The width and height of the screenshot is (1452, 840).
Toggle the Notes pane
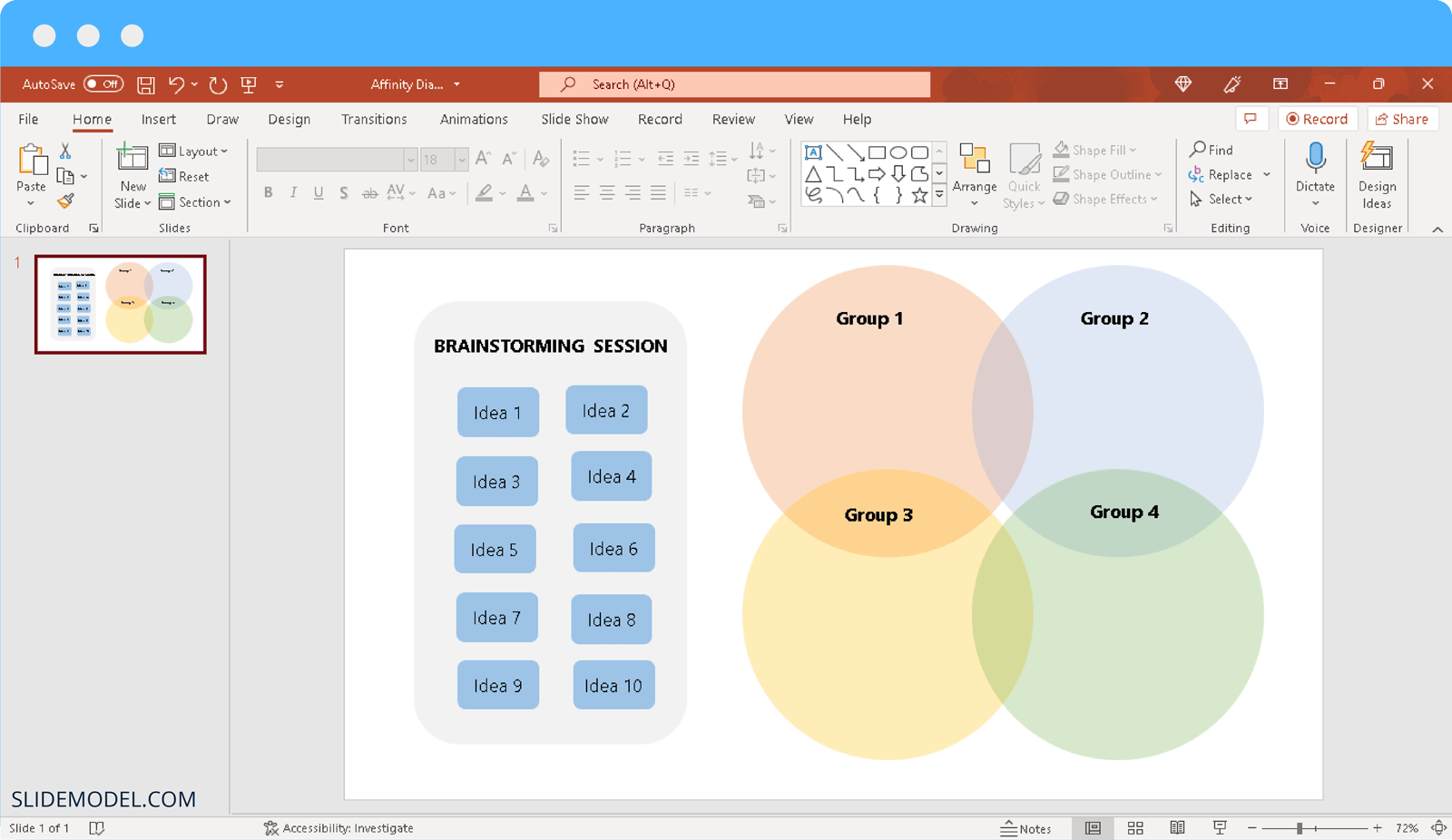pyautogui.click(x=1025, y=828)
